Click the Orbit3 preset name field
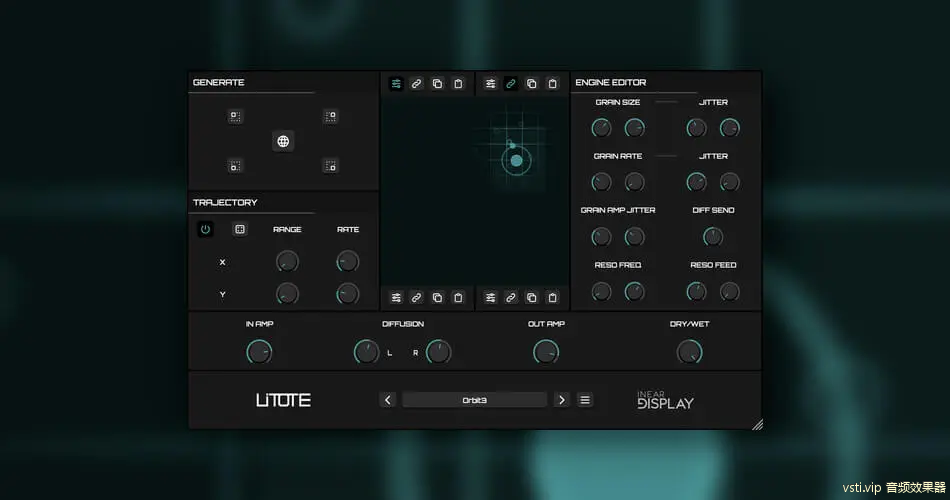 tap(474, 400)
